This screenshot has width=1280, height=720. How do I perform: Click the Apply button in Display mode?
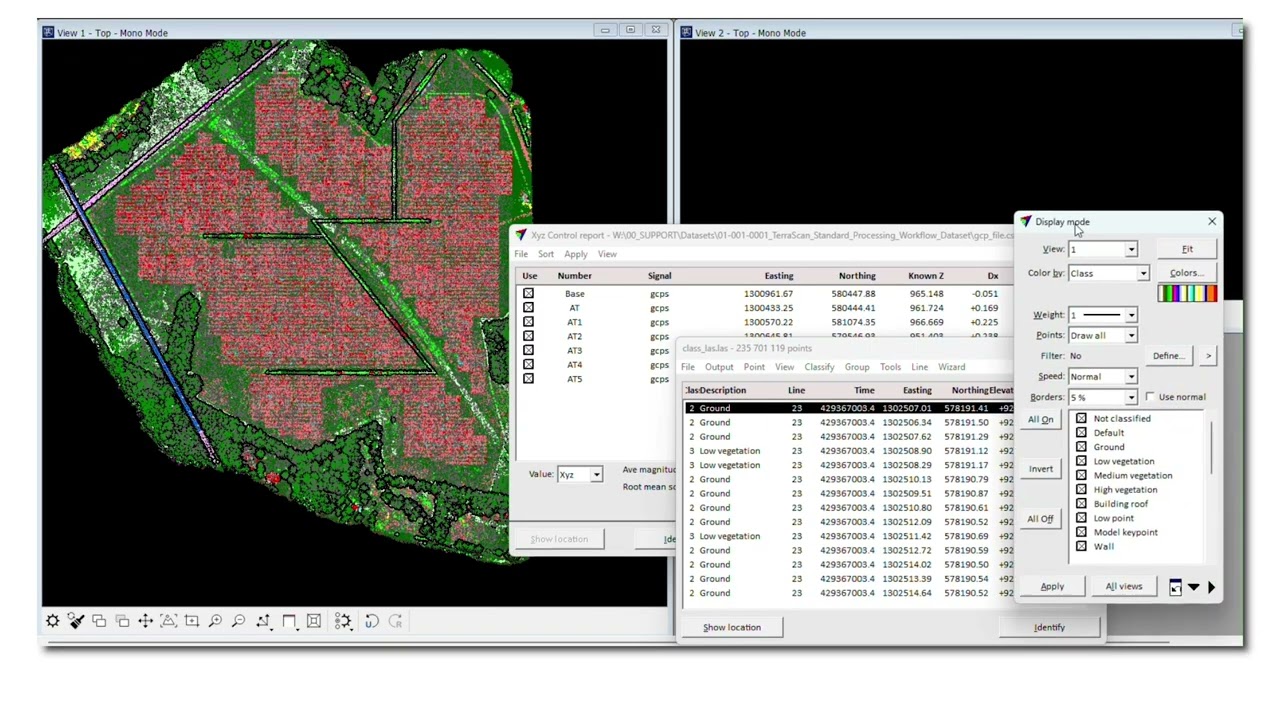[x=1052, y=587]
